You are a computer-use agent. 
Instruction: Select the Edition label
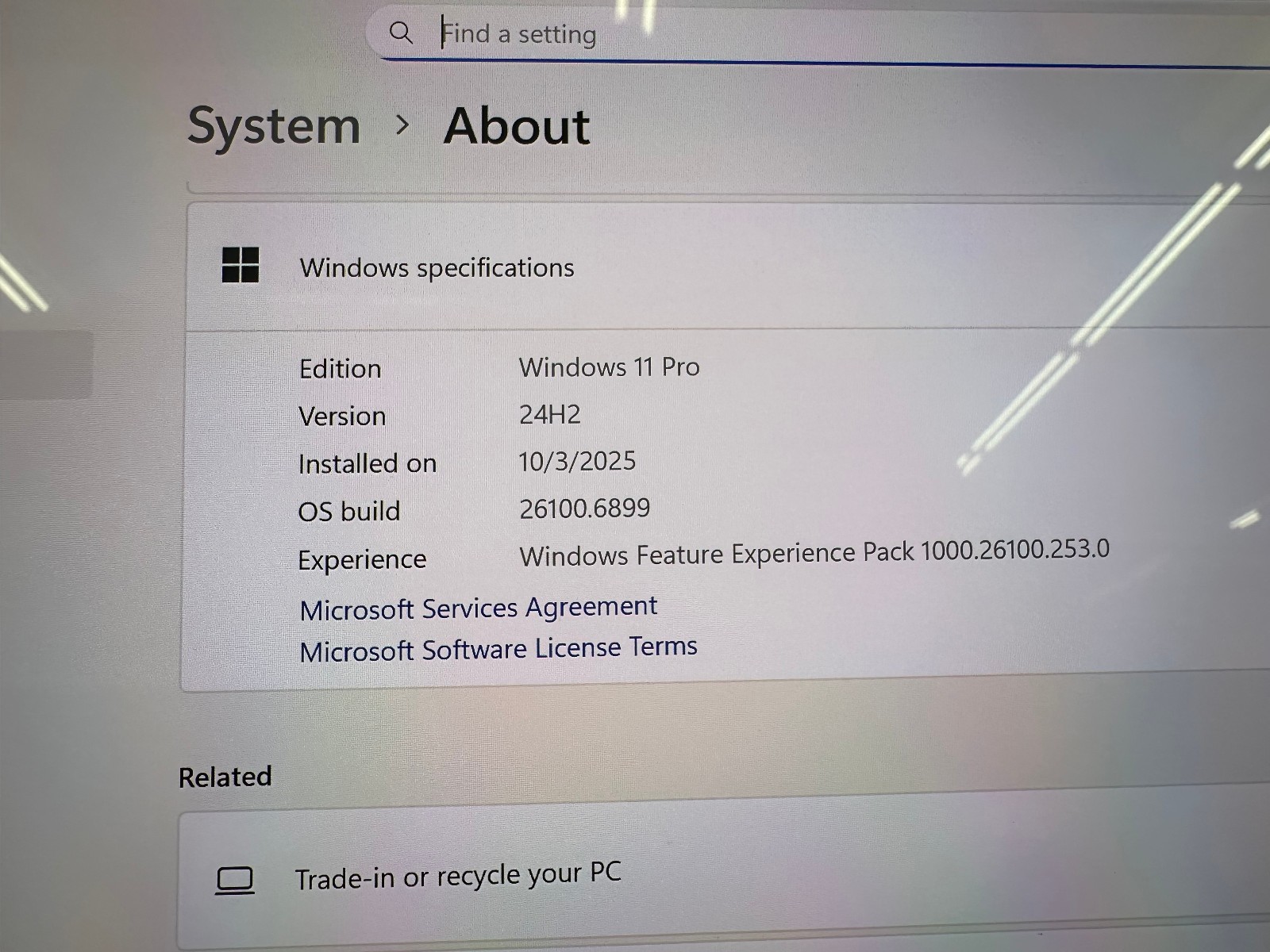click(340, 369)
